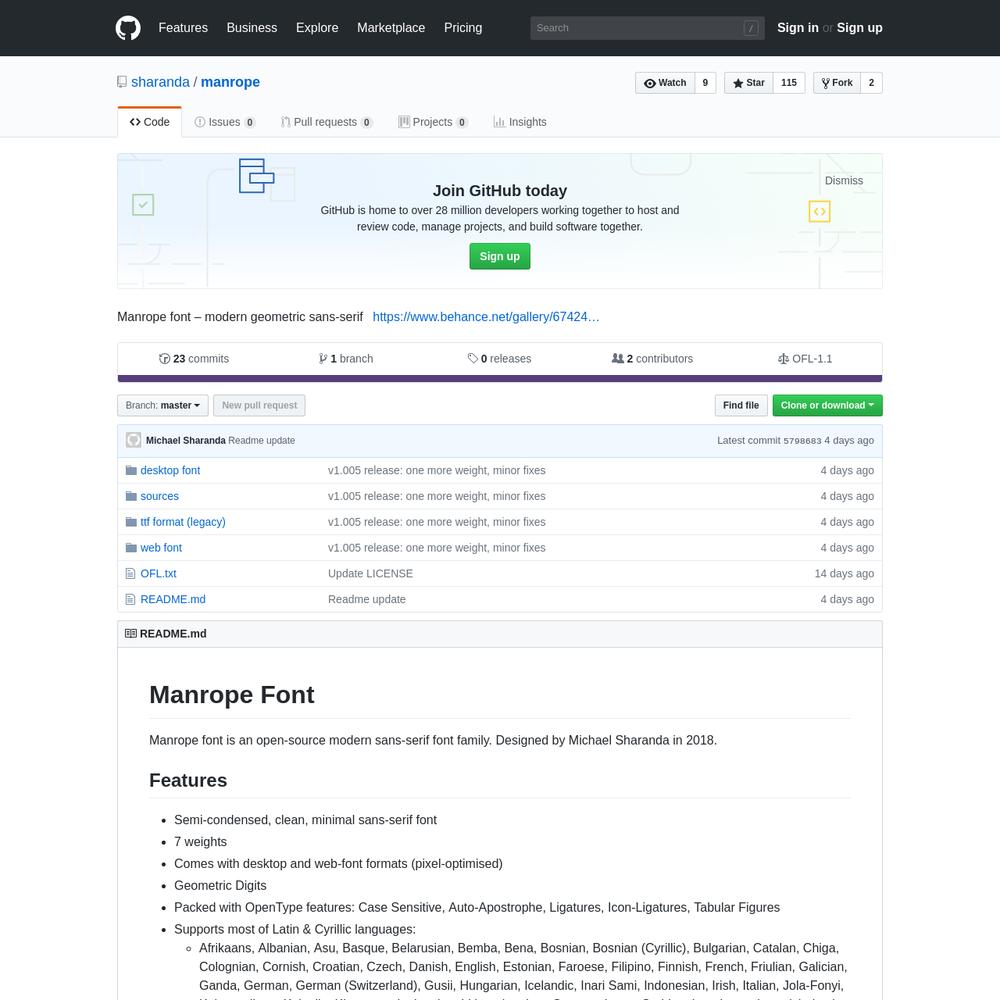Open Business in the top navigation
Screen dimensions: 1000x1000
252,28
